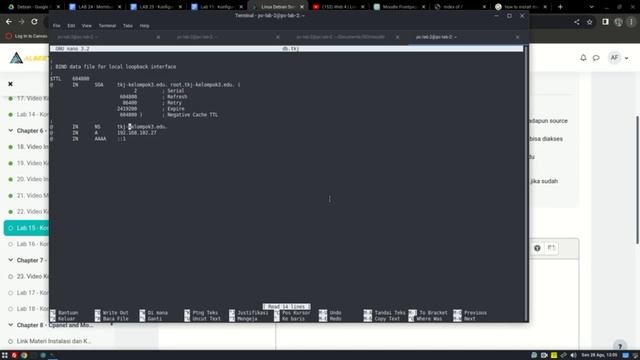Open the File menu in Terminal
This screenshot has width=640, height=360.
[56, 26]
